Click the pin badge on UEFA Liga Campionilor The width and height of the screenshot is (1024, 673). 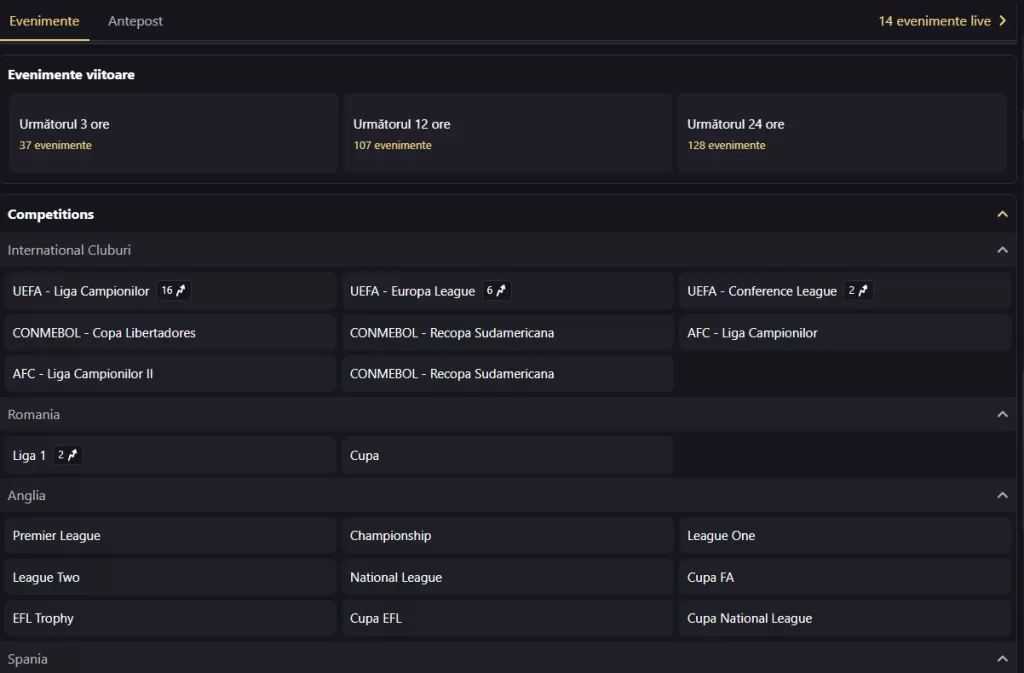click(173, 290)
